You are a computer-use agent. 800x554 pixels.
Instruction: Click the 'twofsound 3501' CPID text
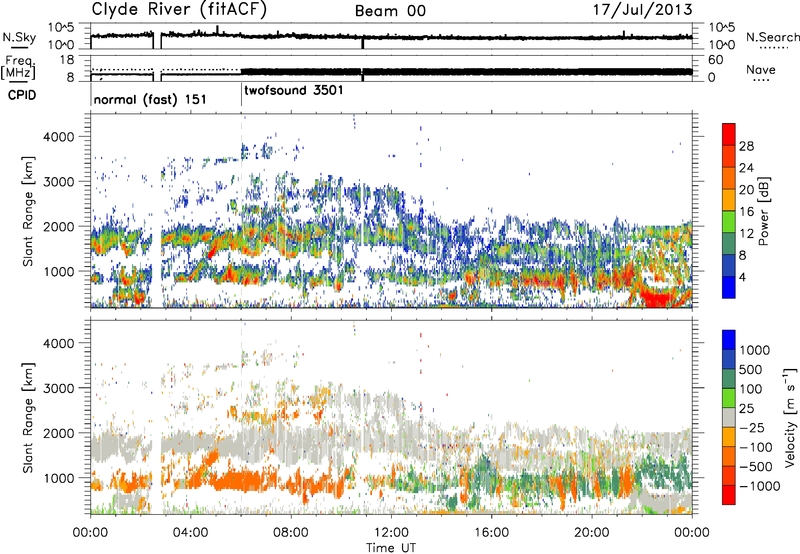click(294, 90)
